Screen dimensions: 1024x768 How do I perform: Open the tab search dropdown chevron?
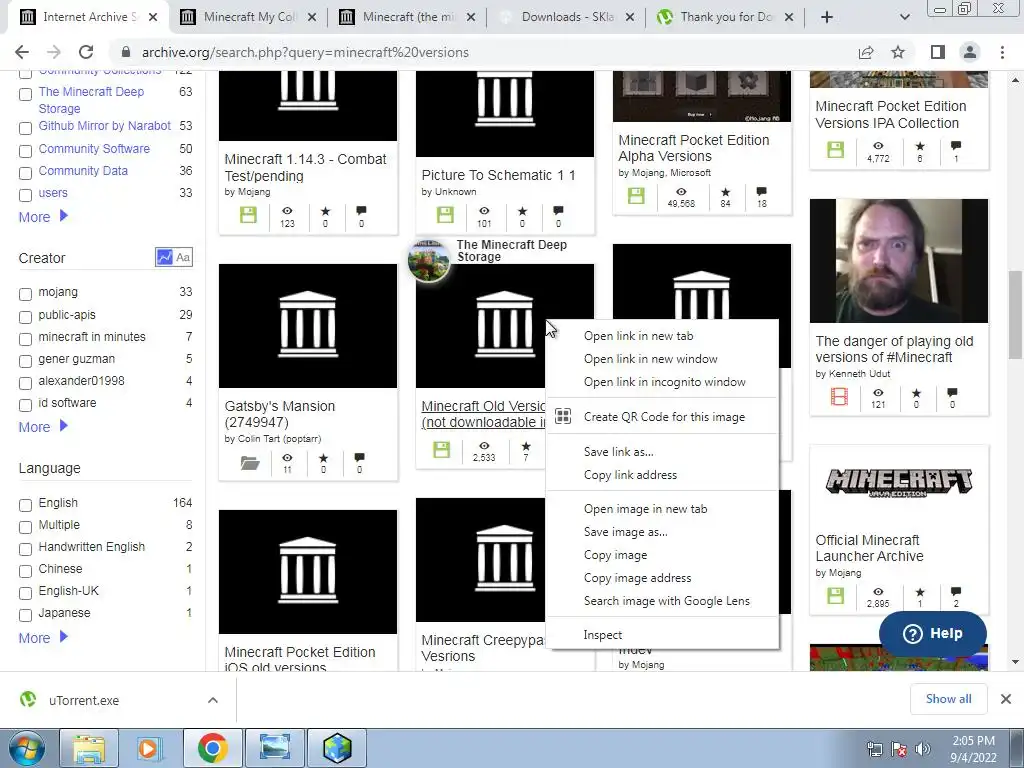point(904,17)
